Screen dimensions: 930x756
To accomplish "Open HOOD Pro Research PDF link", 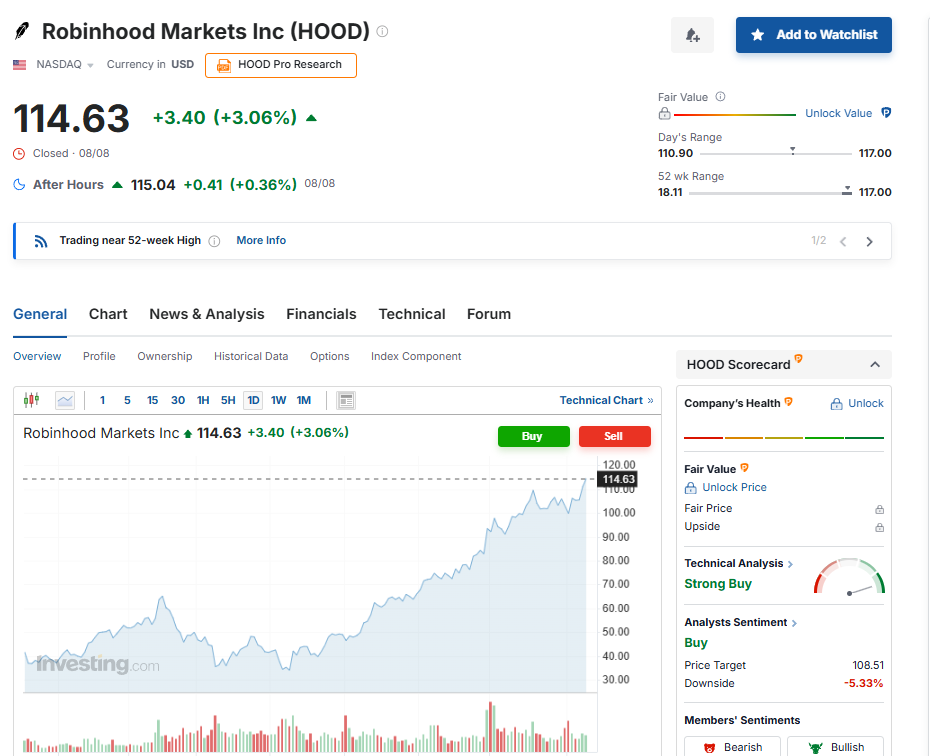I will 281,65.
